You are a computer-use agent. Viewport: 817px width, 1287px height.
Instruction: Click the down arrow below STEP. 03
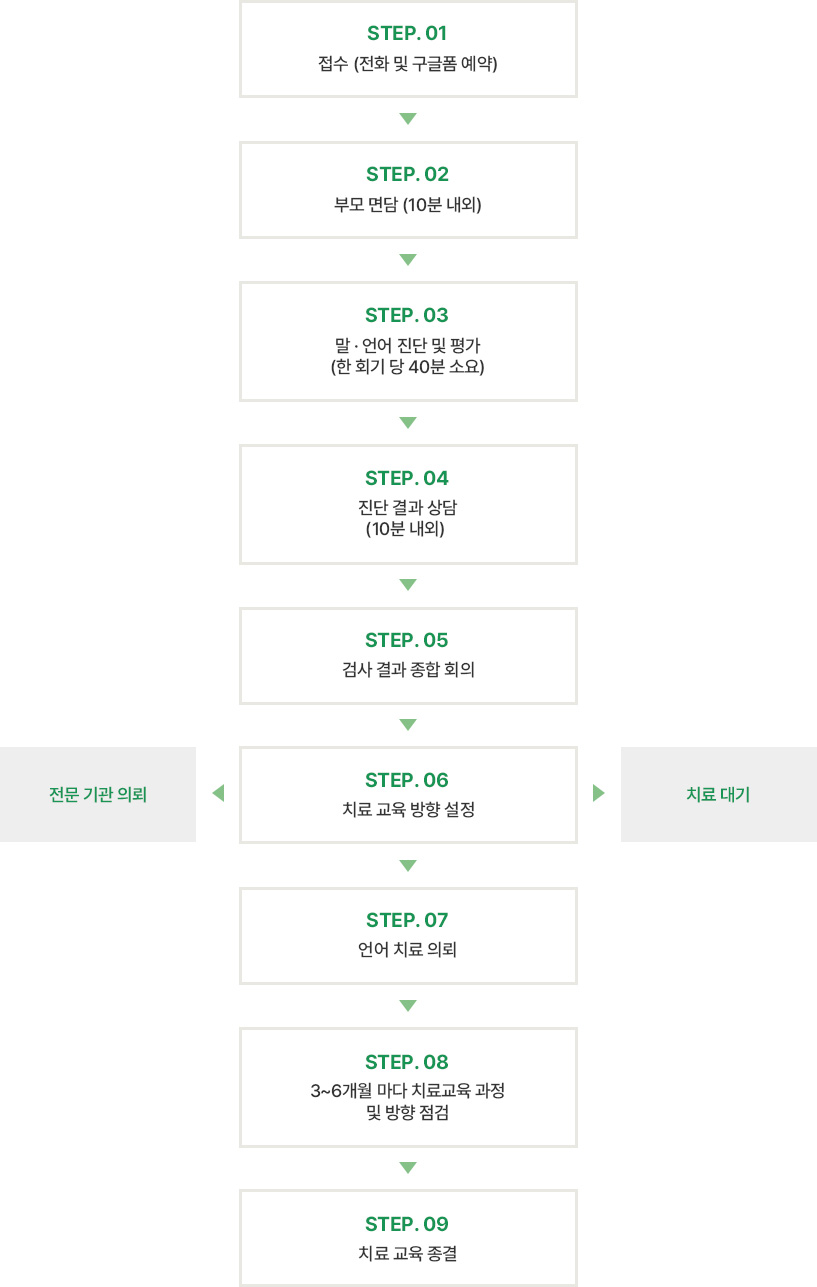407,423
